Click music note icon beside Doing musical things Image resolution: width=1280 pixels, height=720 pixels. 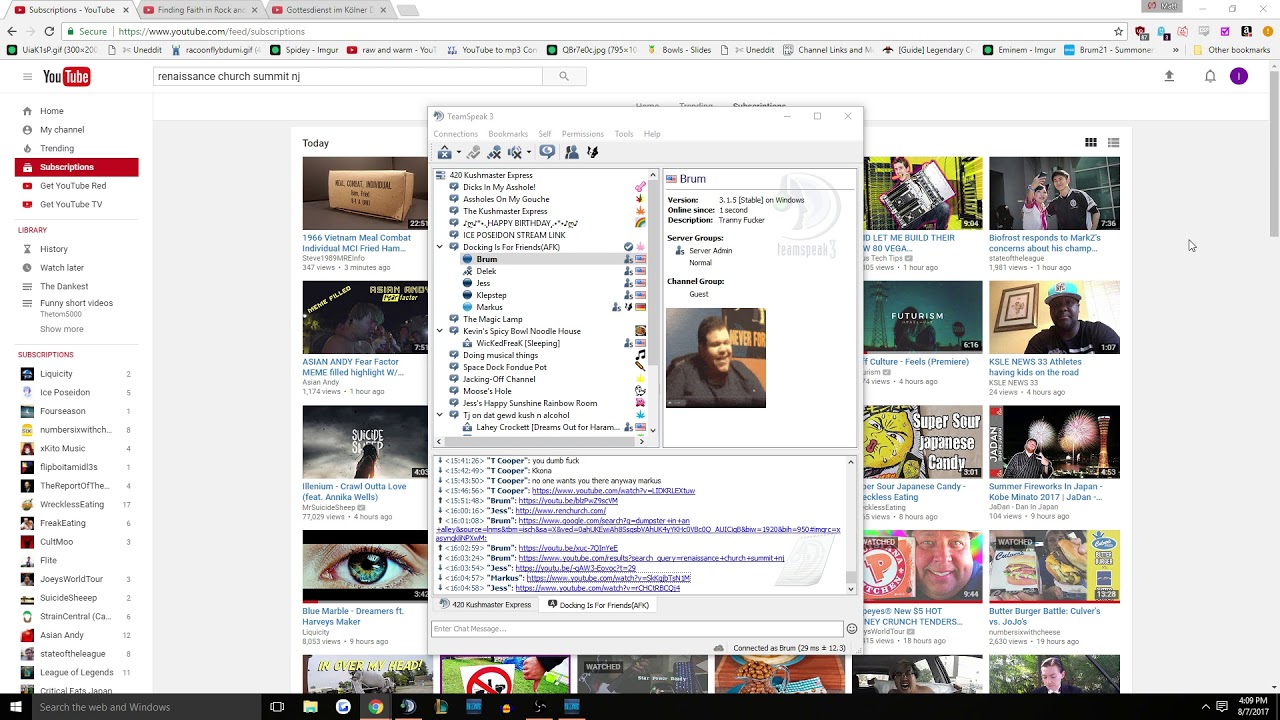[x=640, y=355]
